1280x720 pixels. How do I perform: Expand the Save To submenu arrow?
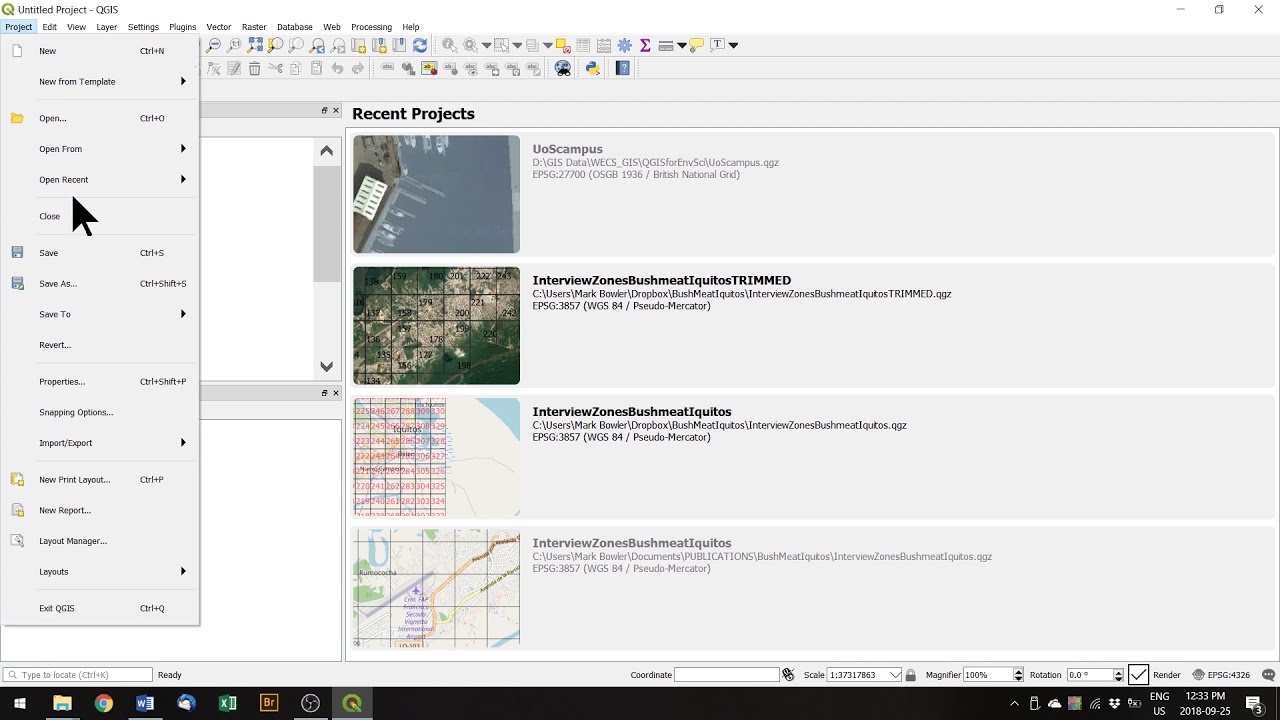(x=183, y=314)
